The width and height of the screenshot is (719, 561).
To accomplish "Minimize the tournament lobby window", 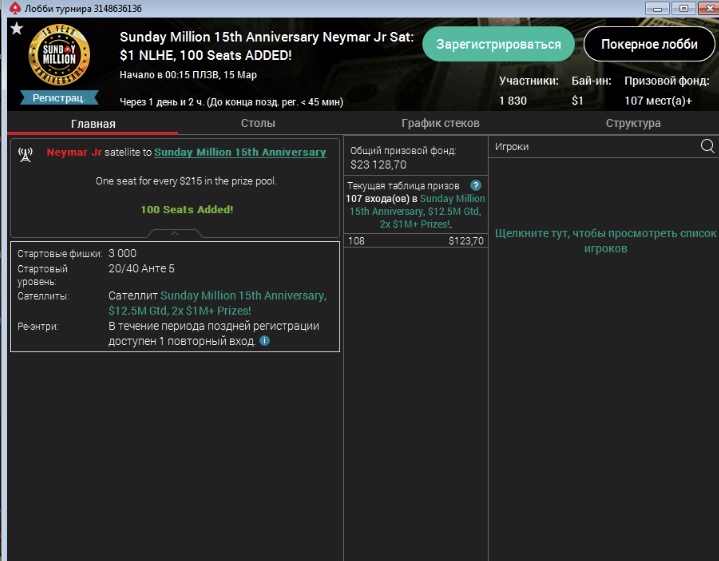I will (x=657, y=8).
